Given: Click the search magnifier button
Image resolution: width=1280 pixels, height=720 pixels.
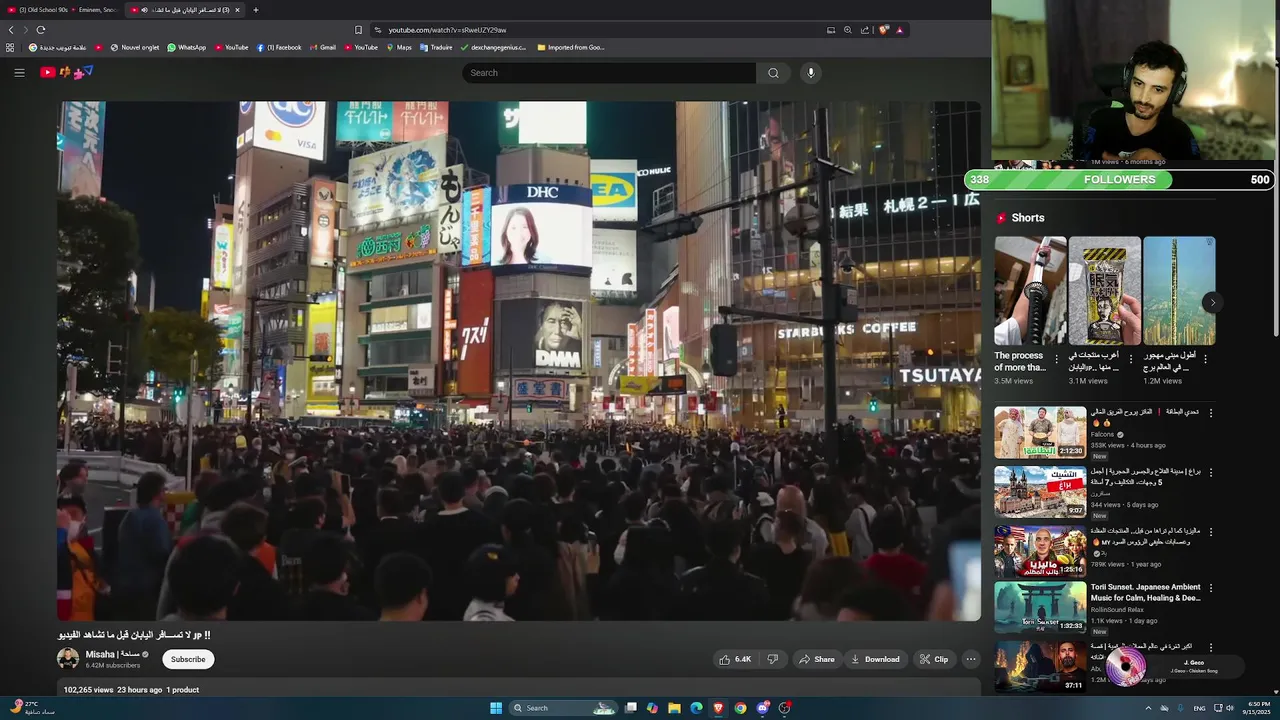Looking at the screenshot, I should click(x=773, y=73).
